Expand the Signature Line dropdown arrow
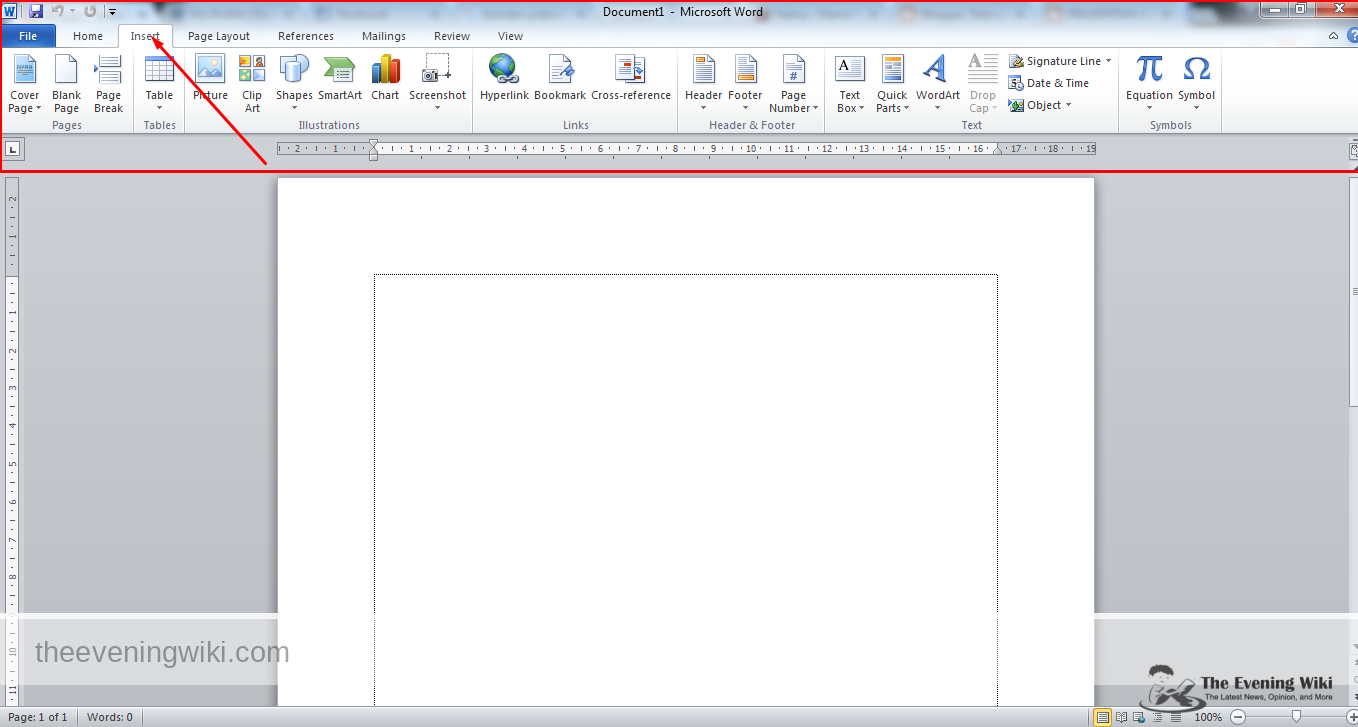The height and width of the screenshot is (727, 1358). coord(1109,61)
